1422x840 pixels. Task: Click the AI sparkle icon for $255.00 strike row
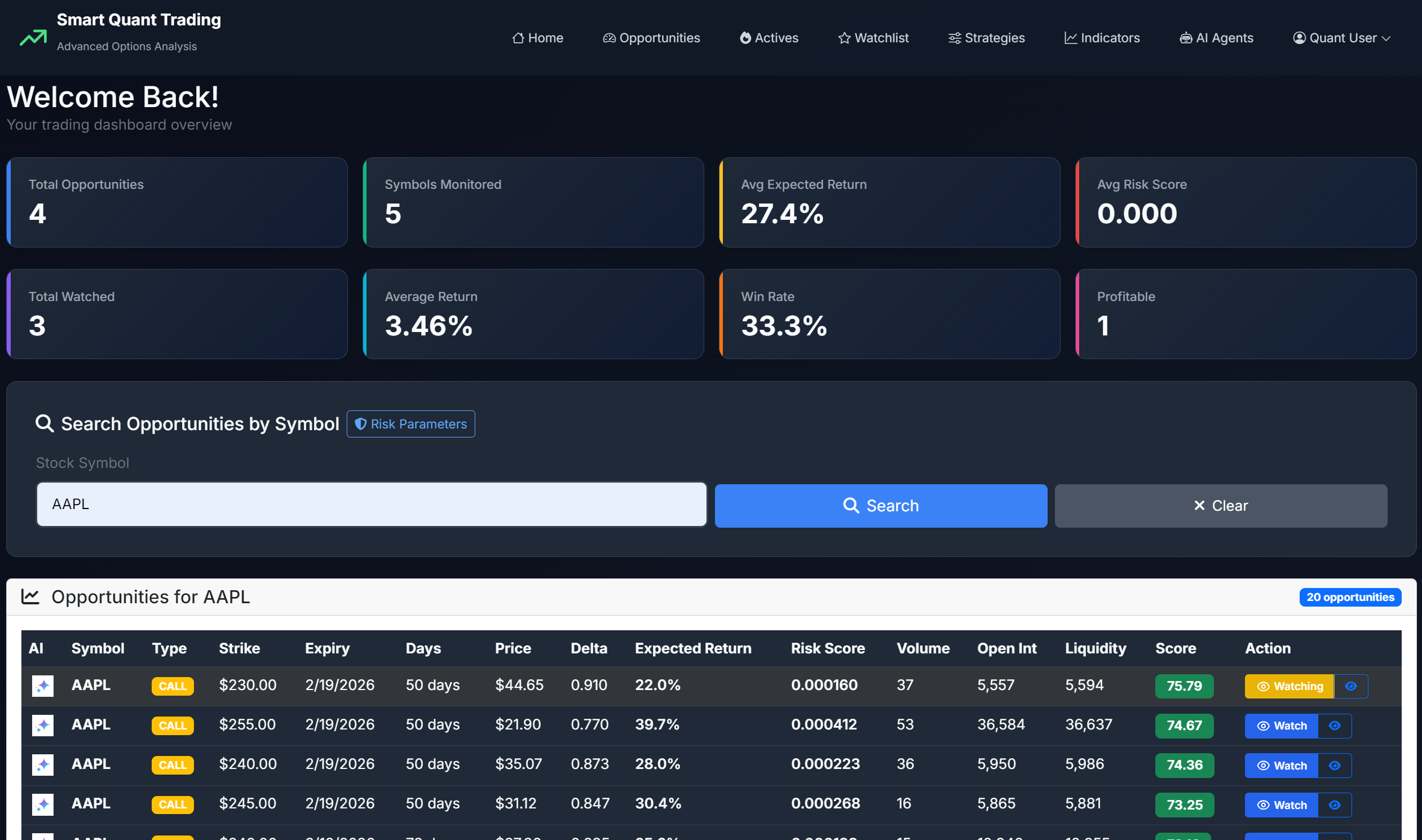click(42, 725)
